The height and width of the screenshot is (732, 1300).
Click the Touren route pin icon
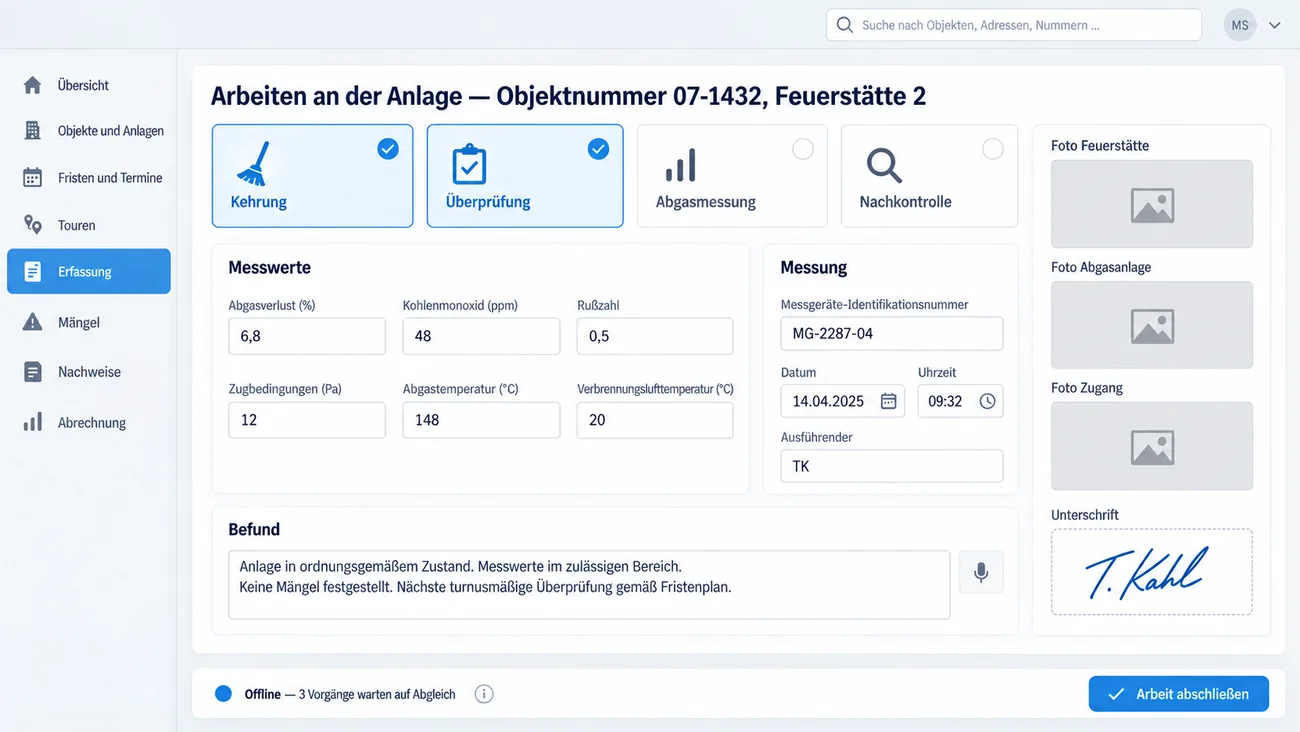[33, 225]
